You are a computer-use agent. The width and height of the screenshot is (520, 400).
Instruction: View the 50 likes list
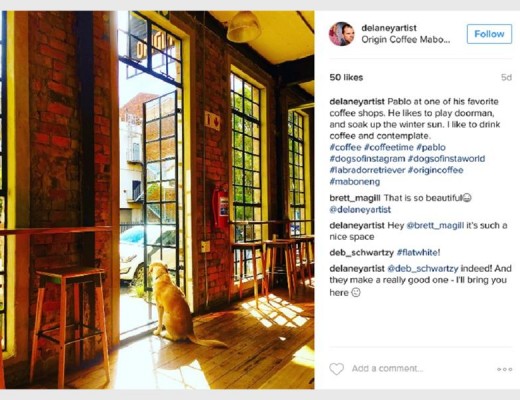[x=346, y=77]
